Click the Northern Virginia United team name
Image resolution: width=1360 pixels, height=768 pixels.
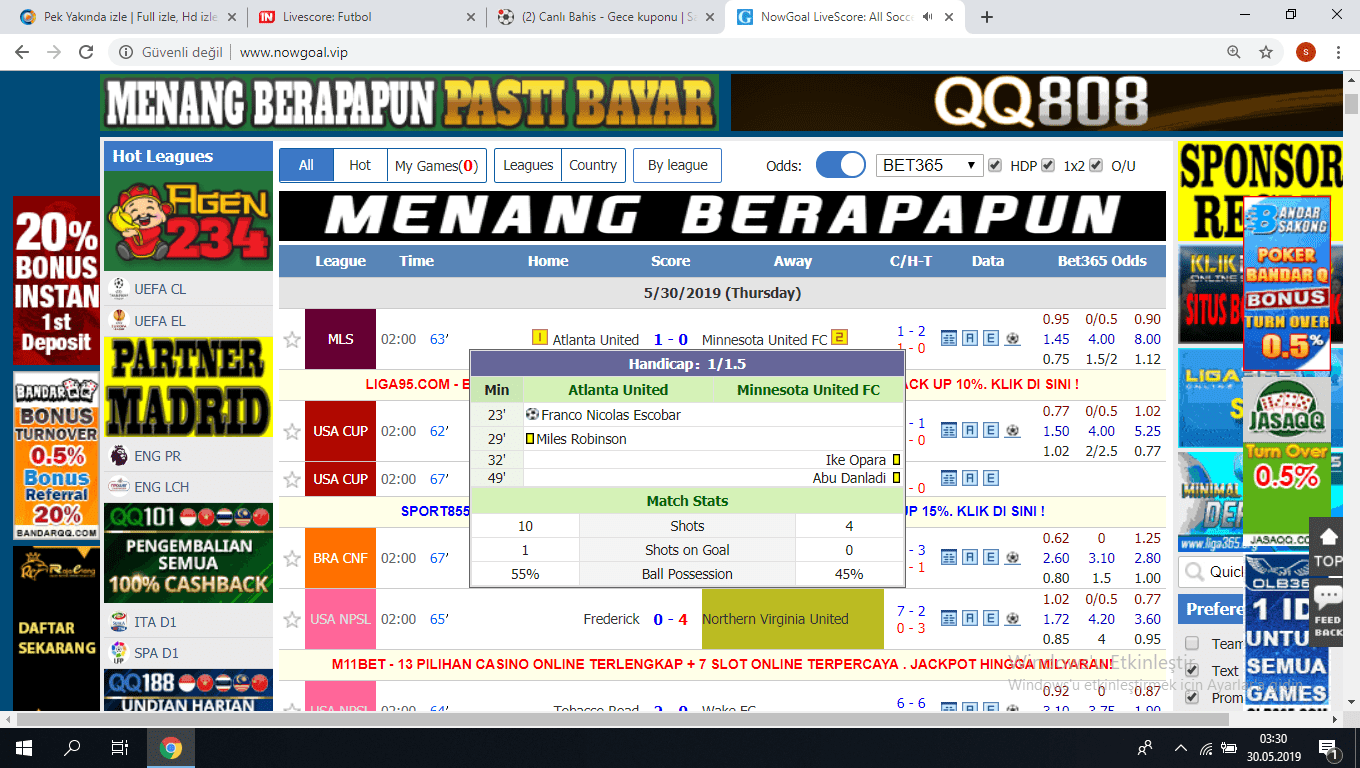point(775,619)
